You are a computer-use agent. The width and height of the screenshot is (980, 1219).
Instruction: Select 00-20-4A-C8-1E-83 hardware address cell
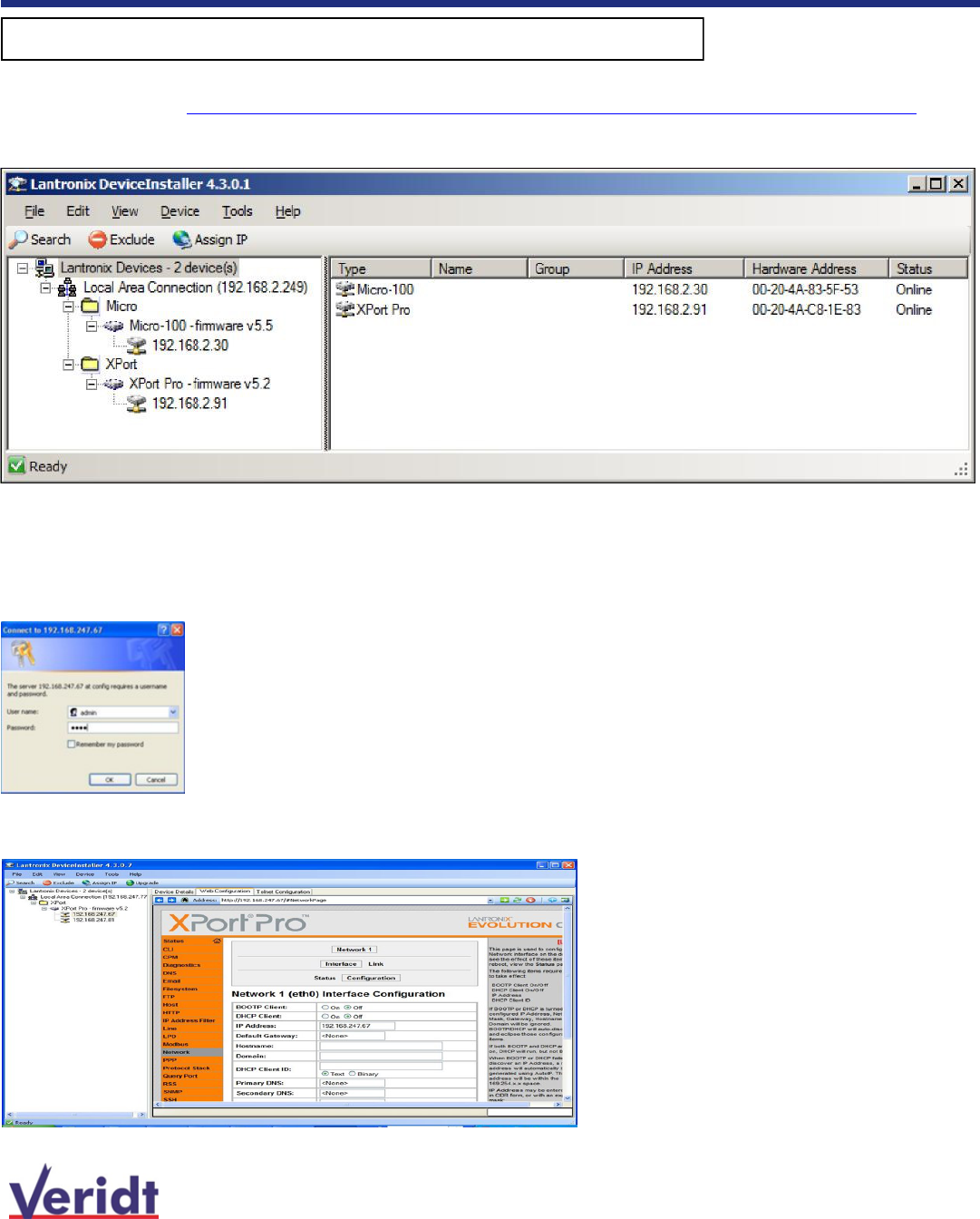point(806,309)
